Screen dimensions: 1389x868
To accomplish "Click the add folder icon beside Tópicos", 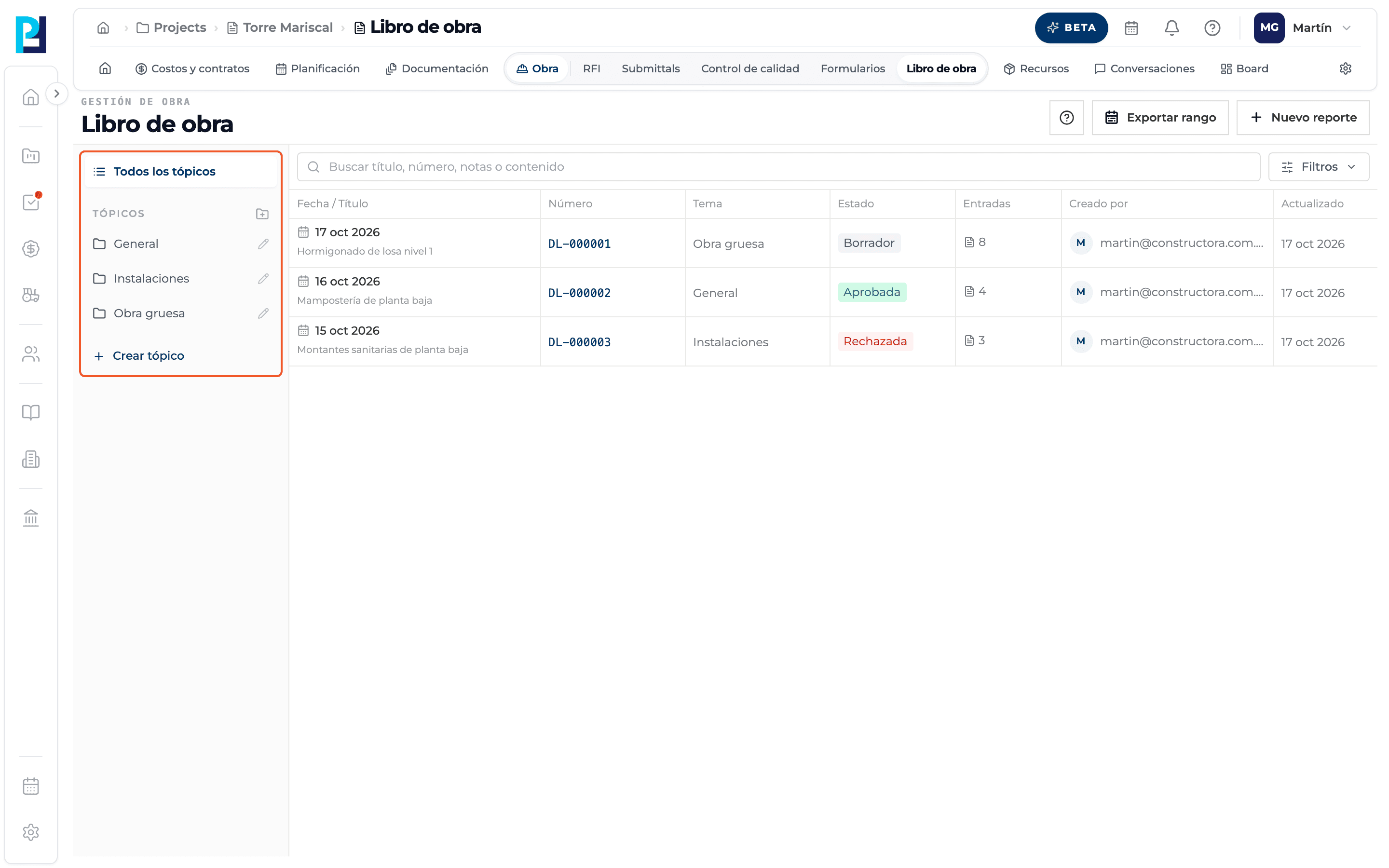I will click(262, 214).
